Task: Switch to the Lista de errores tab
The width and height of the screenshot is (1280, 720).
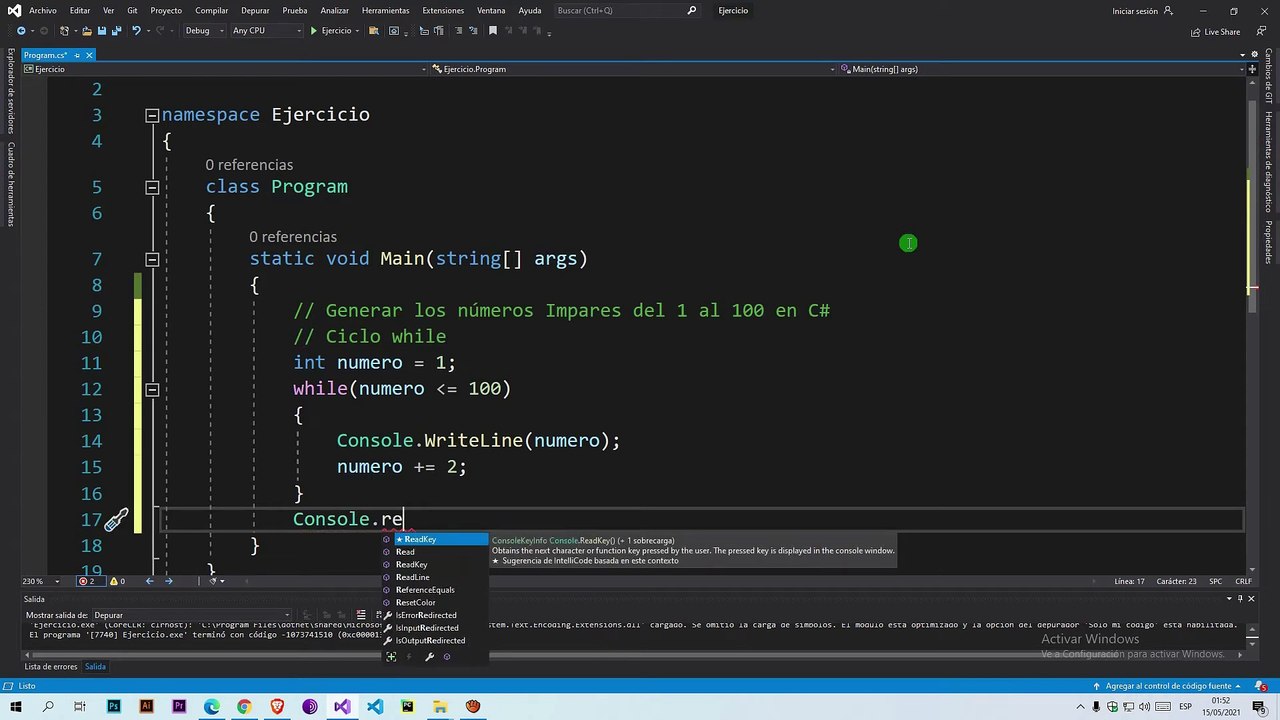Action: [50, 667]
